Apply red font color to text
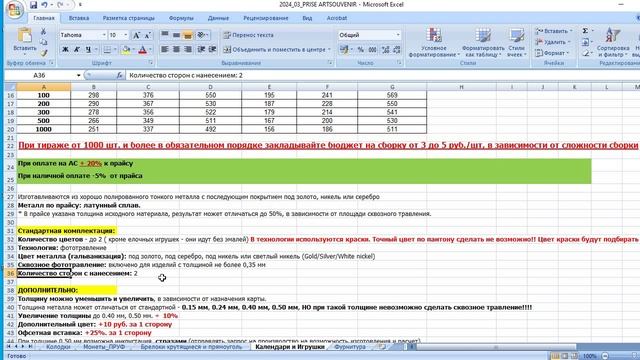 click(142, 50)
